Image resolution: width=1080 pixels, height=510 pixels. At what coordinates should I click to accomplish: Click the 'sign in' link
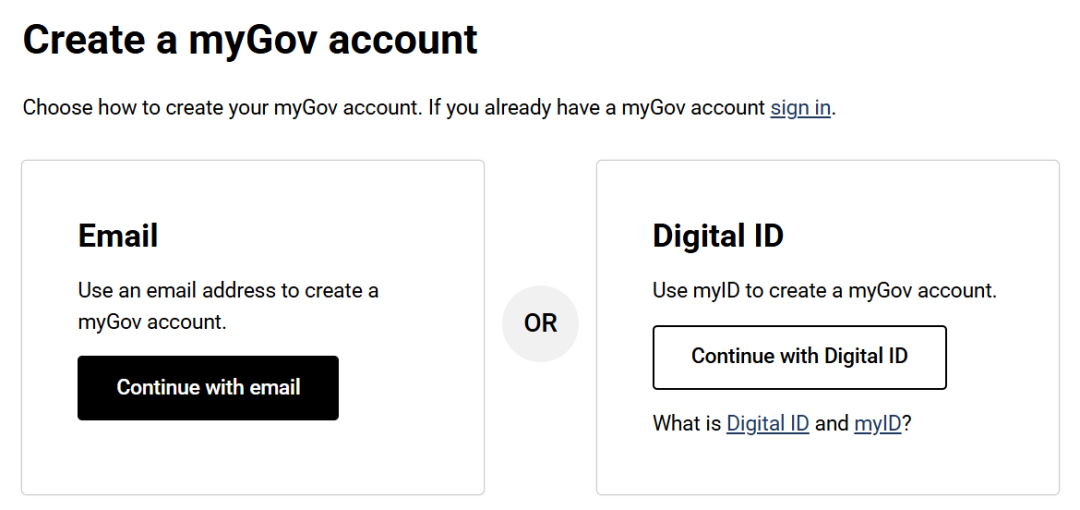point(800,108)
